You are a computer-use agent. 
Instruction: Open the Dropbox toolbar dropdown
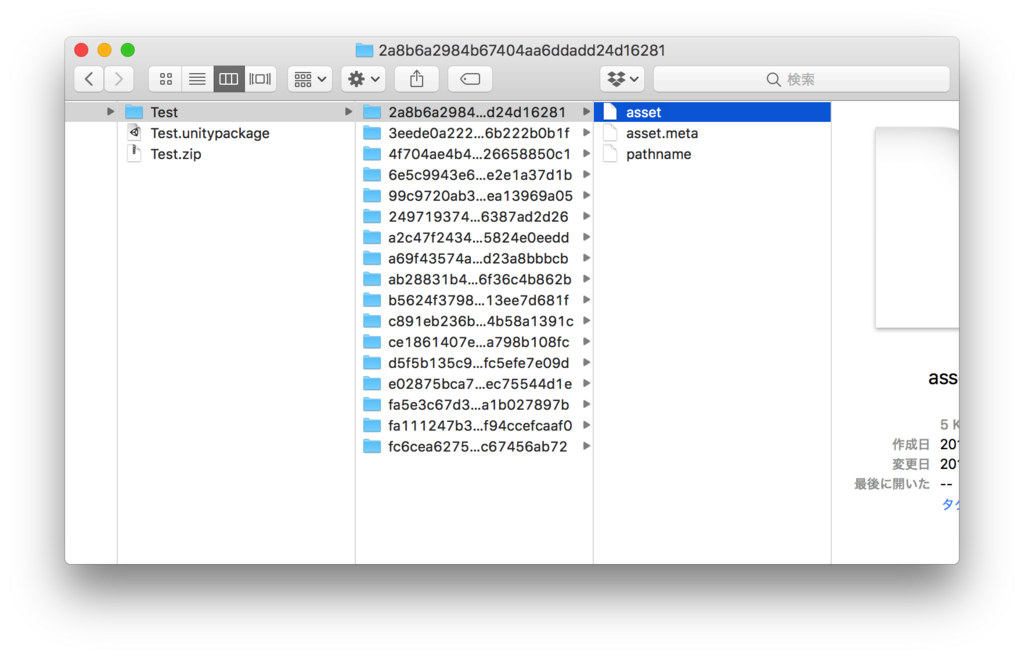coord(622,79)
